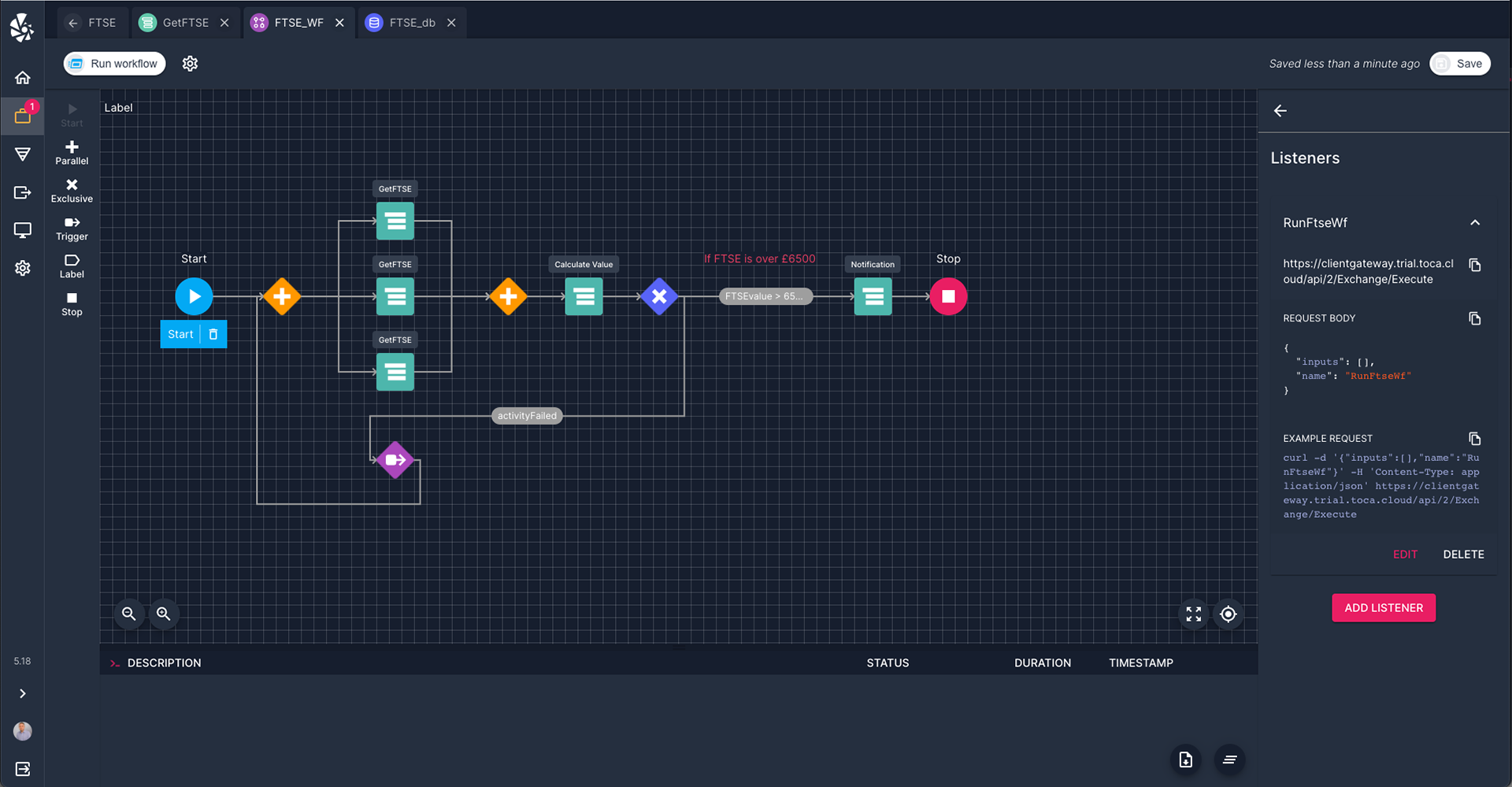Click ADD LISTENER in the right panel
Image resolution: width=1512 pixels, height=787 pixels.
click(1383, 607)
